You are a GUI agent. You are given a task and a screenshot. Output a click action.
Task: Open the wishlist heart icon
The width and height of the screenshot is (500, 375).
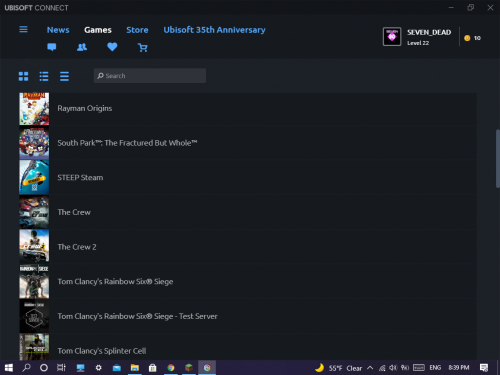click(x=112, y=47)
